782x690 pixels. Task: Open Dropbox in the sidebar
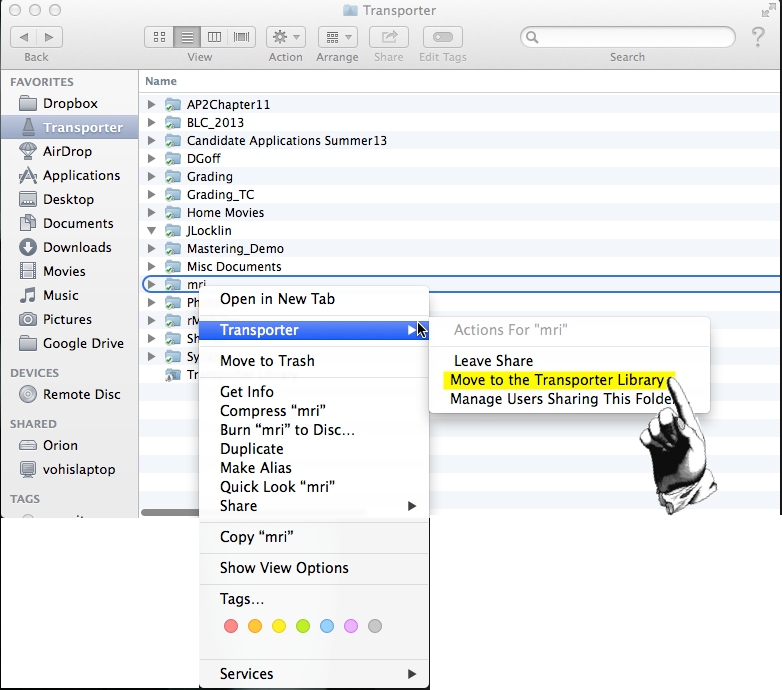(x=70, y=103)
